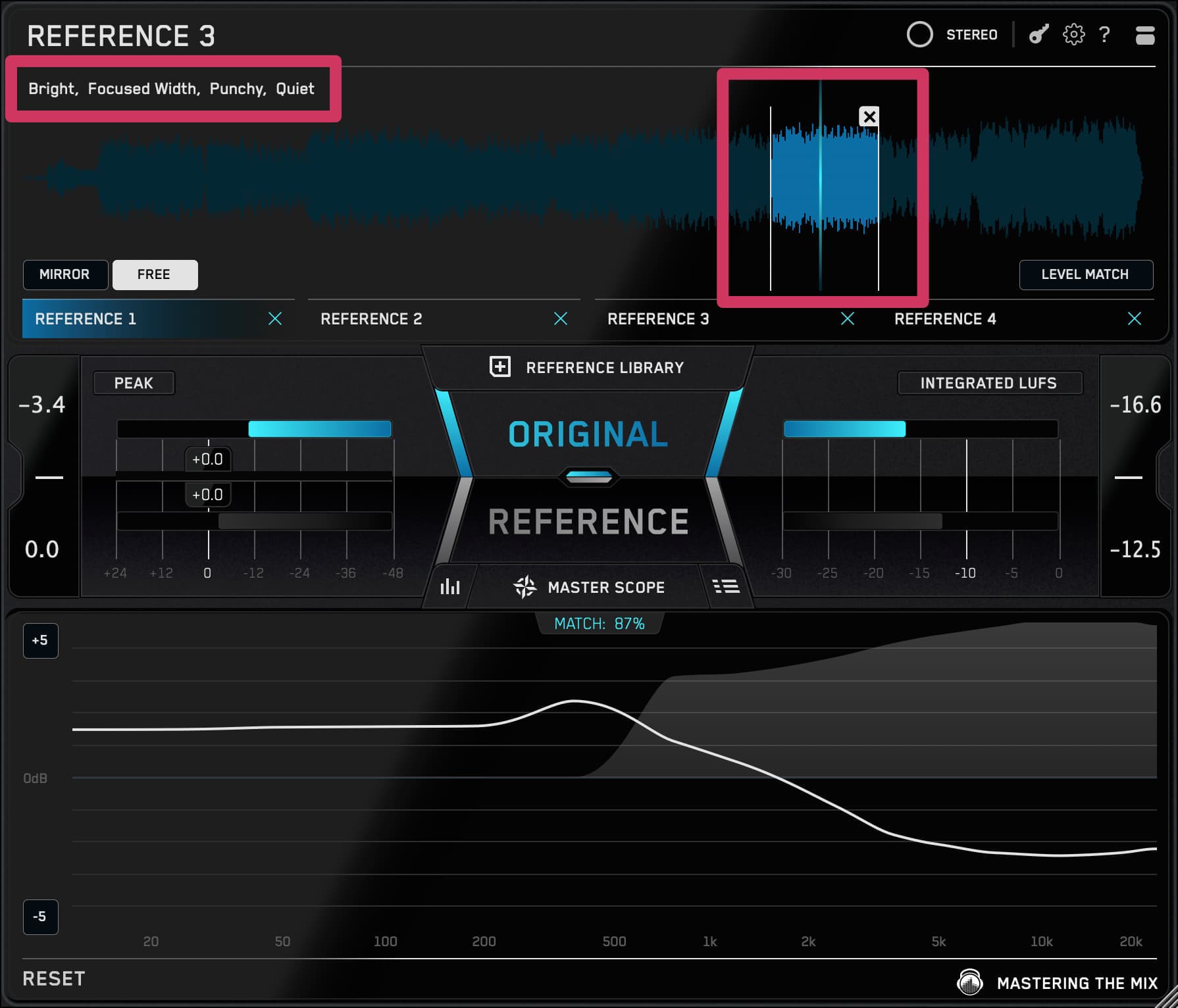Click RESET at bottom left
Viewport: 1178px width, 1008px height.
click(x=54, y=979)
